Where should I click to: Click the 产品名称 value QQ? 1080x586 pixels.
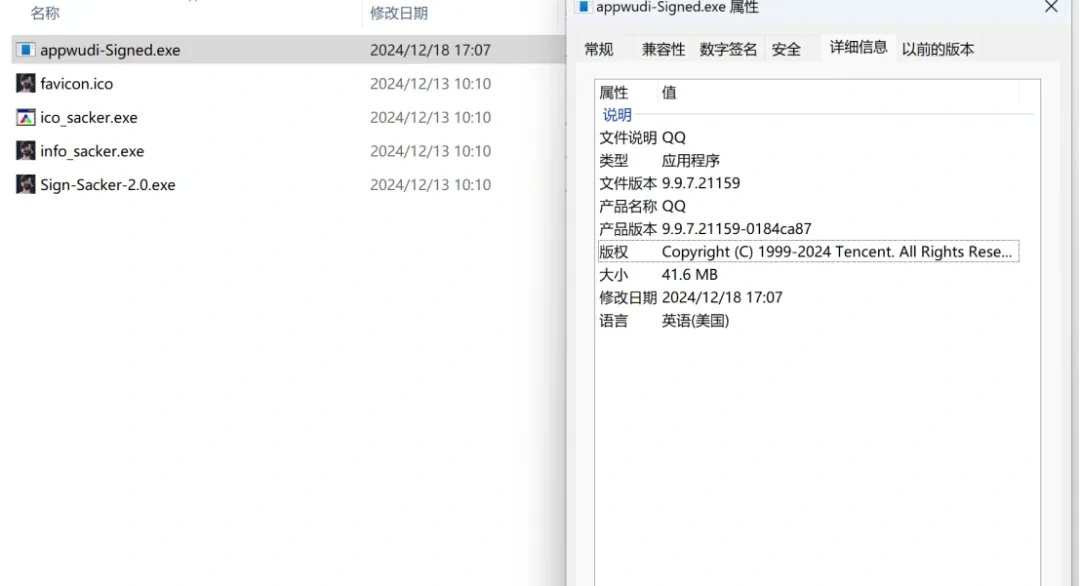click(x=674, y=206)
